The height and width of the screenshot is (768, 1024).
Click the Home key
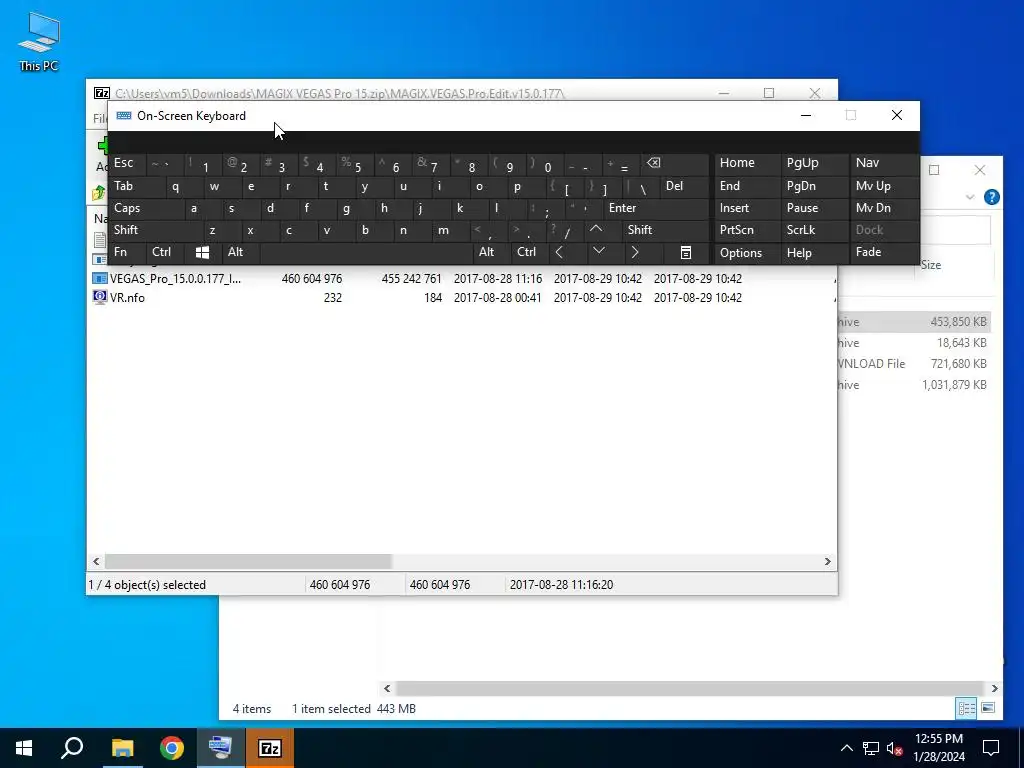[x=747, y=163]
